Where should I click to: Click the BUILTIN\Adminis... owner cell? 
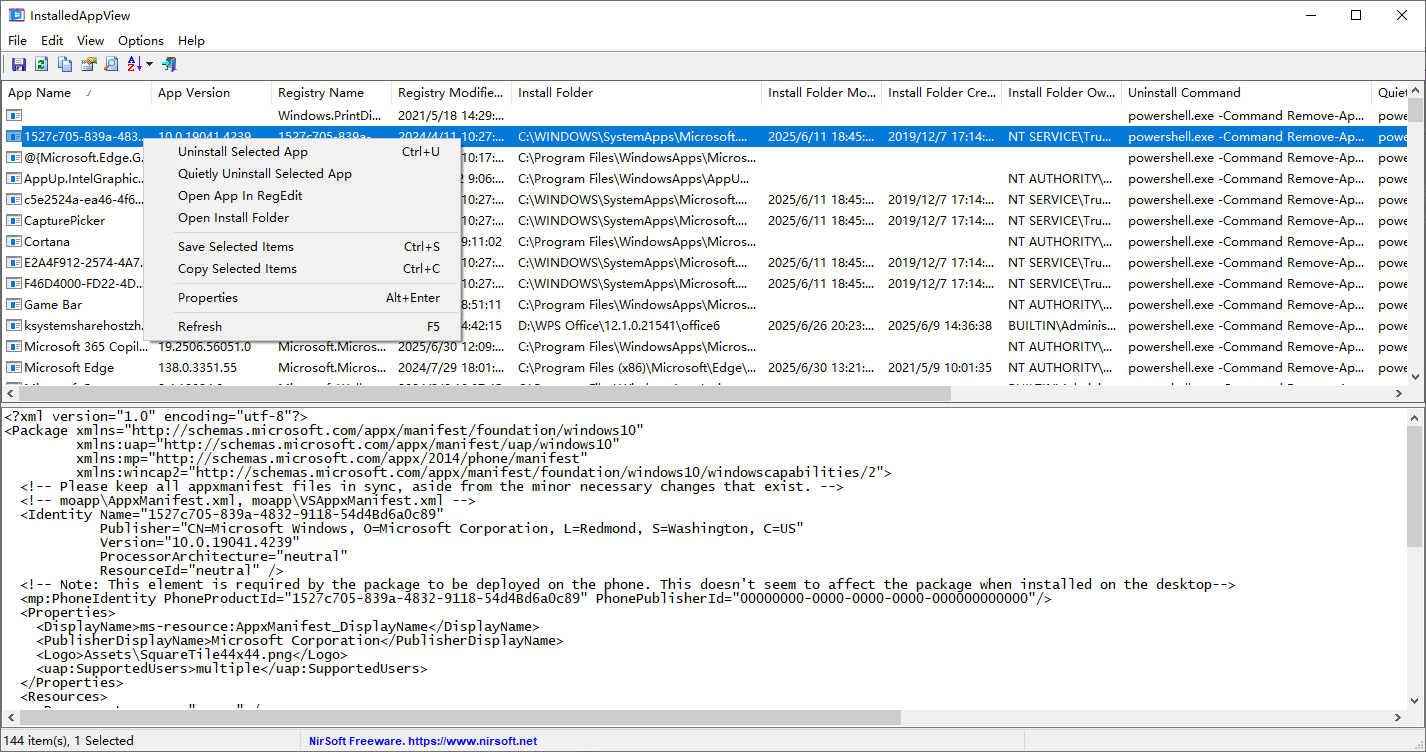coord(1060,325)
